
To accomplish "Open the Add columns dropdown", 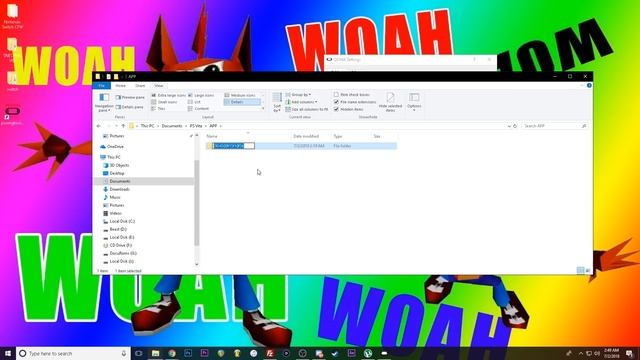I will [301, 102].
